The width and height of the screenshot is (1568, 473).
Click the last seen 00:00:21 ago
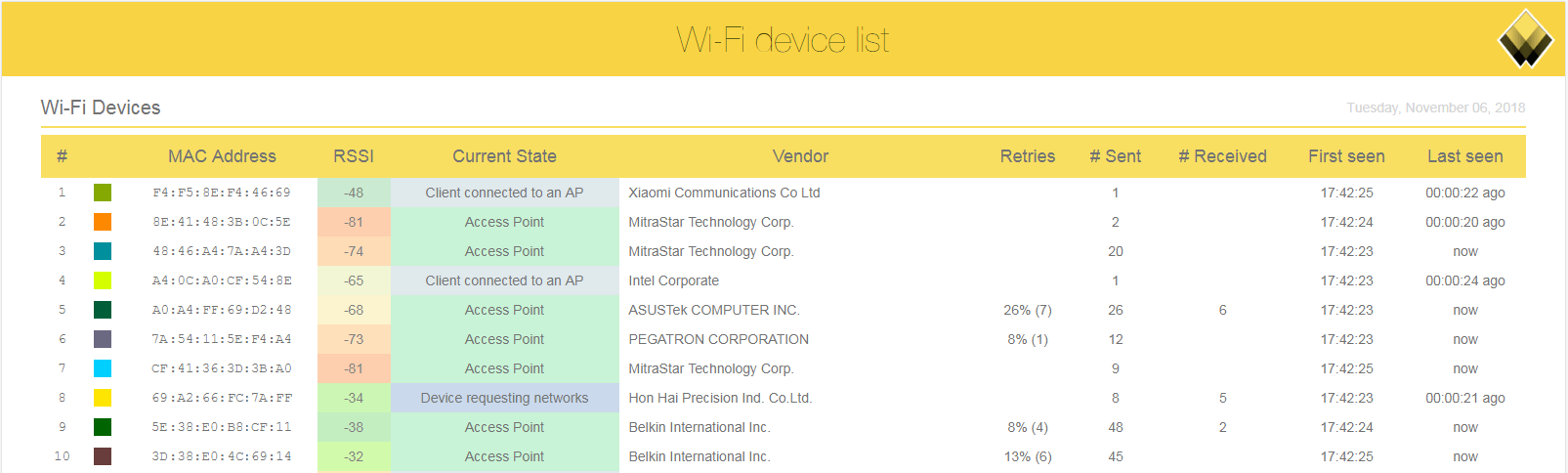click(1465, 398)
